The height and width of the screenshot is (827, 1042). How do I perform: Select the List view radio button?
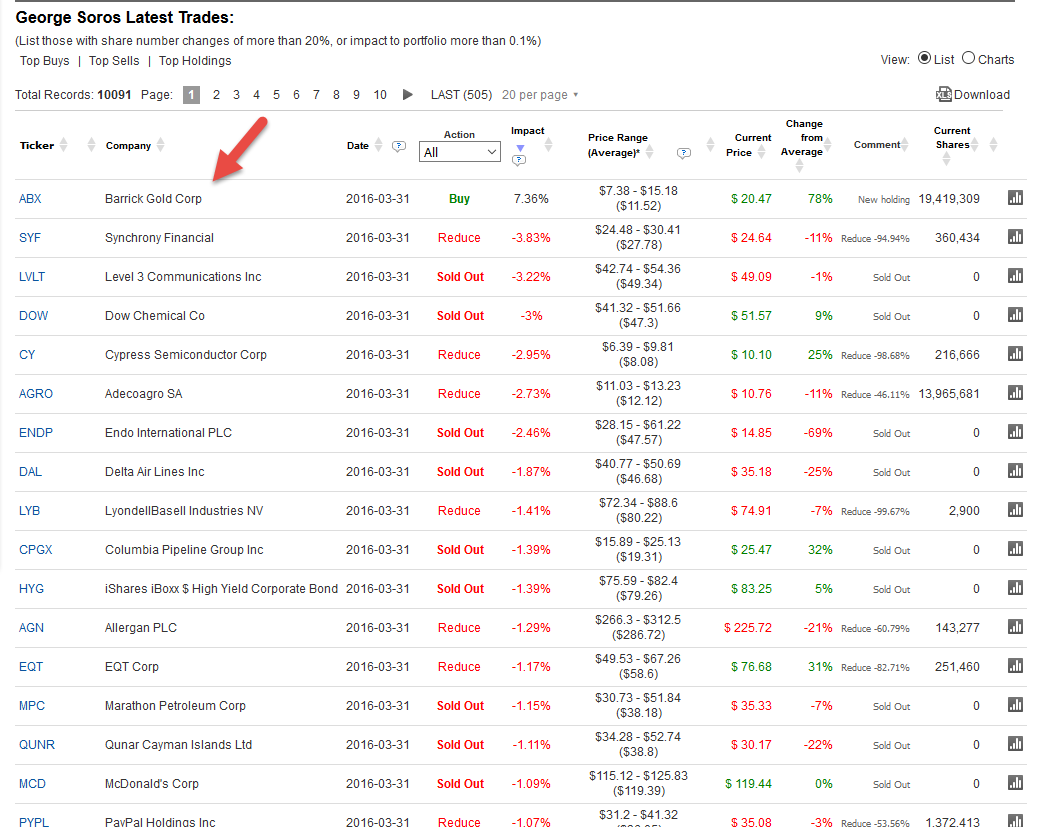[x=924, y=58]
